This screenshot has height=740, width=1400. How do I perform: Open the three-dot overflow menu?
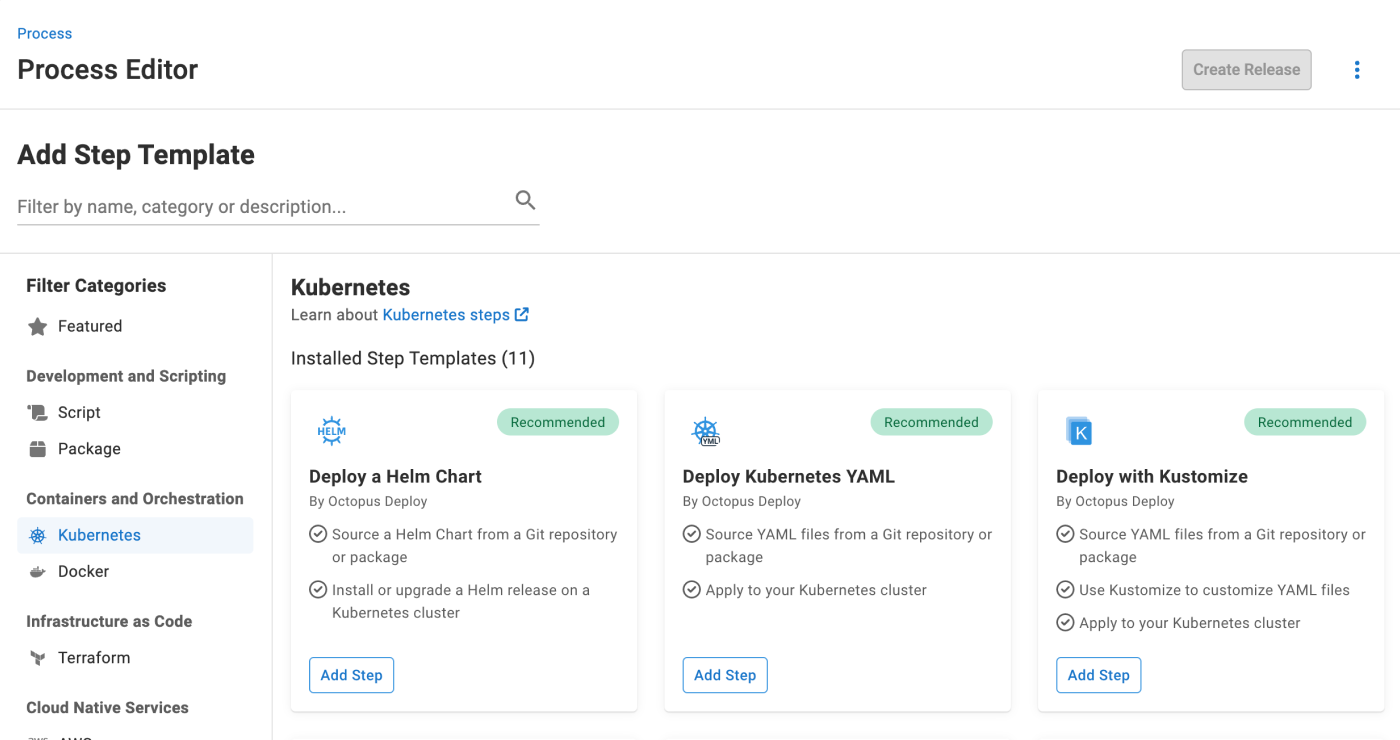pyautogui.click(x=1357, y=69)
